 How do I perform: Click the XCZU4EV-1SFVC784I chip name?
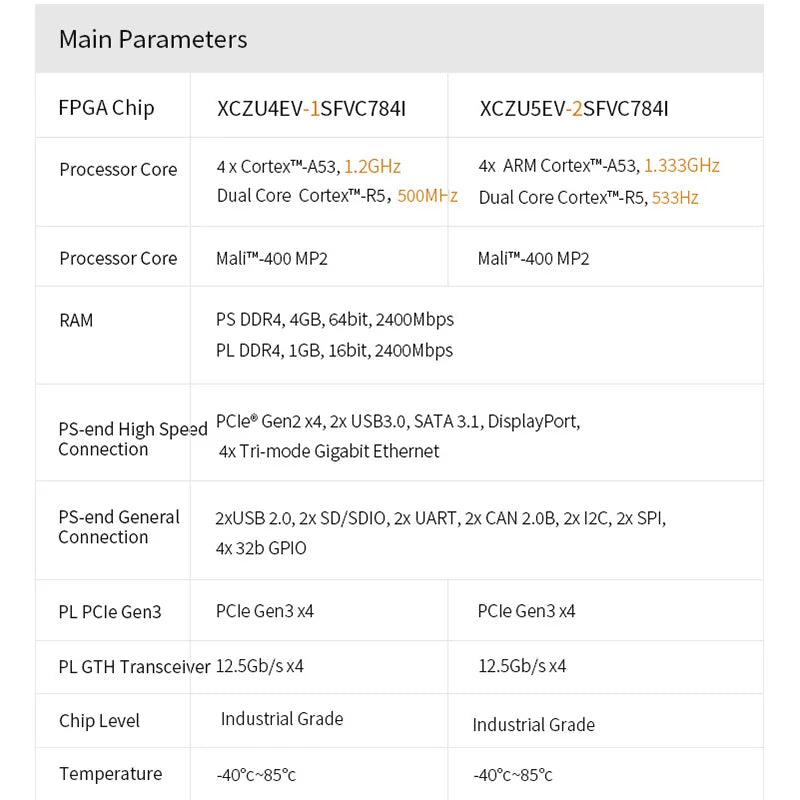click(x=311, y=109)
